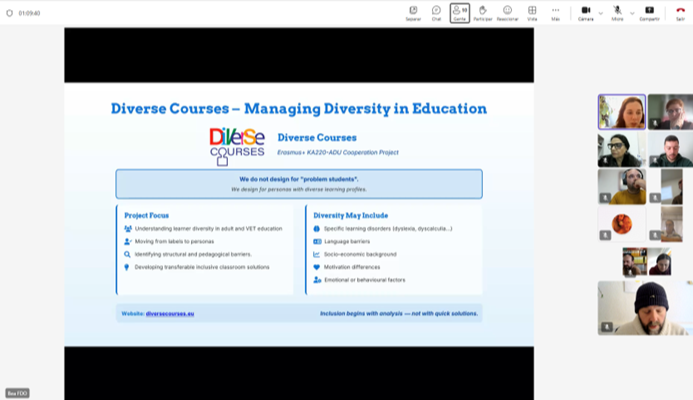Click muted mic icon on the green hoodie tile

coord(656,161)
